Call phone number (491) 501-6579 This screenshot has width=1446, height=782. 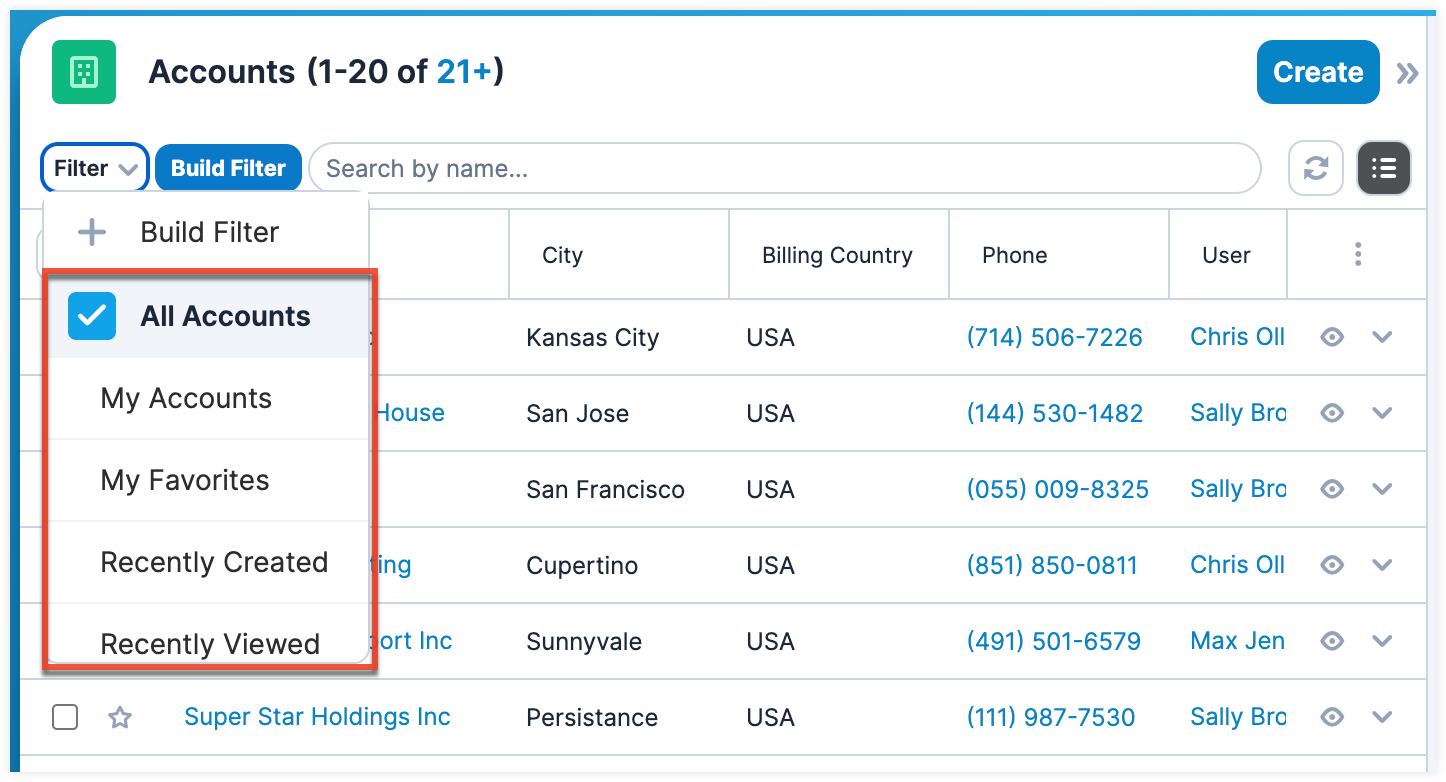click(x=1054, y=641)
